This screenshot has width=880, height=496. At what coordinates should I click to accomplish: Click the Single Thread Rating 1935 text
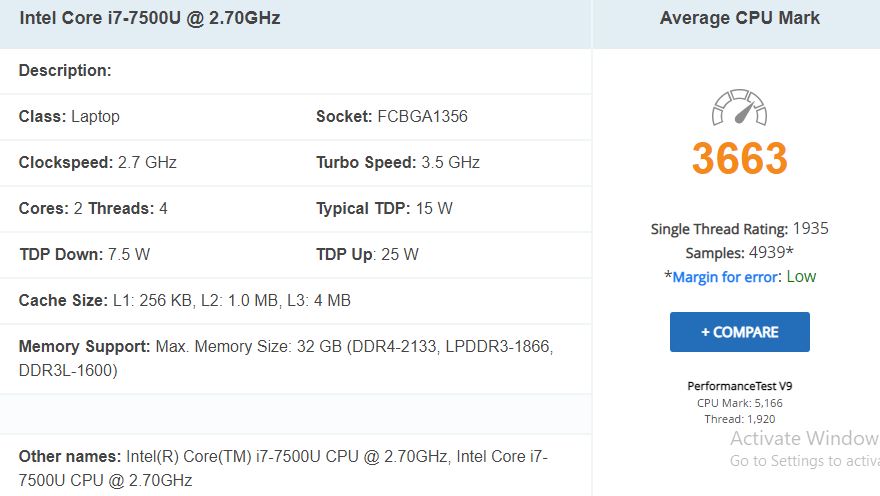pos(739,229)
